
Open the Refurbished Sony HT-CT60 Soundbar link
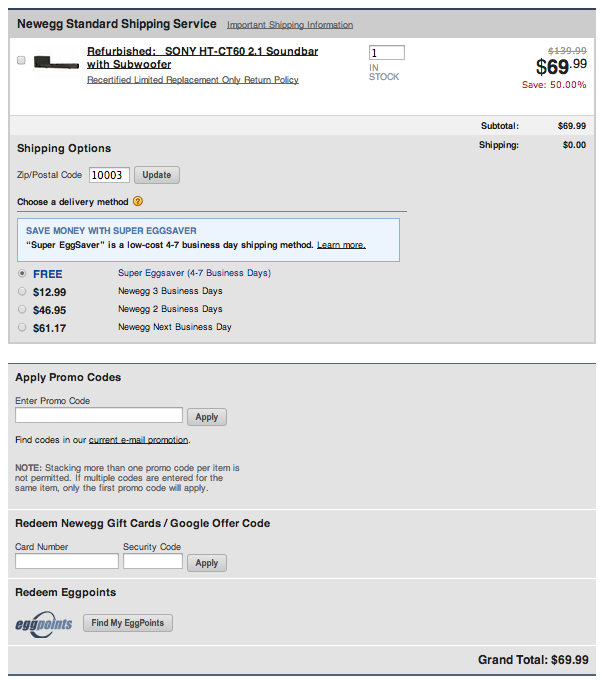click(202, 57)
